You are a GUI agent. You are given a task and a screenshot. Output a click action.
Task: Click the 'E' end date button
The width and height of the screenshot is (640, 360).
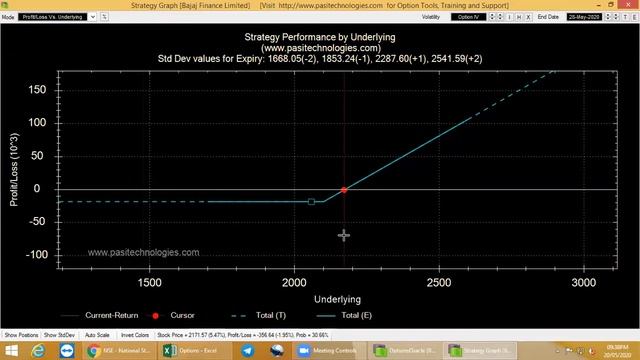click(635, 17)
